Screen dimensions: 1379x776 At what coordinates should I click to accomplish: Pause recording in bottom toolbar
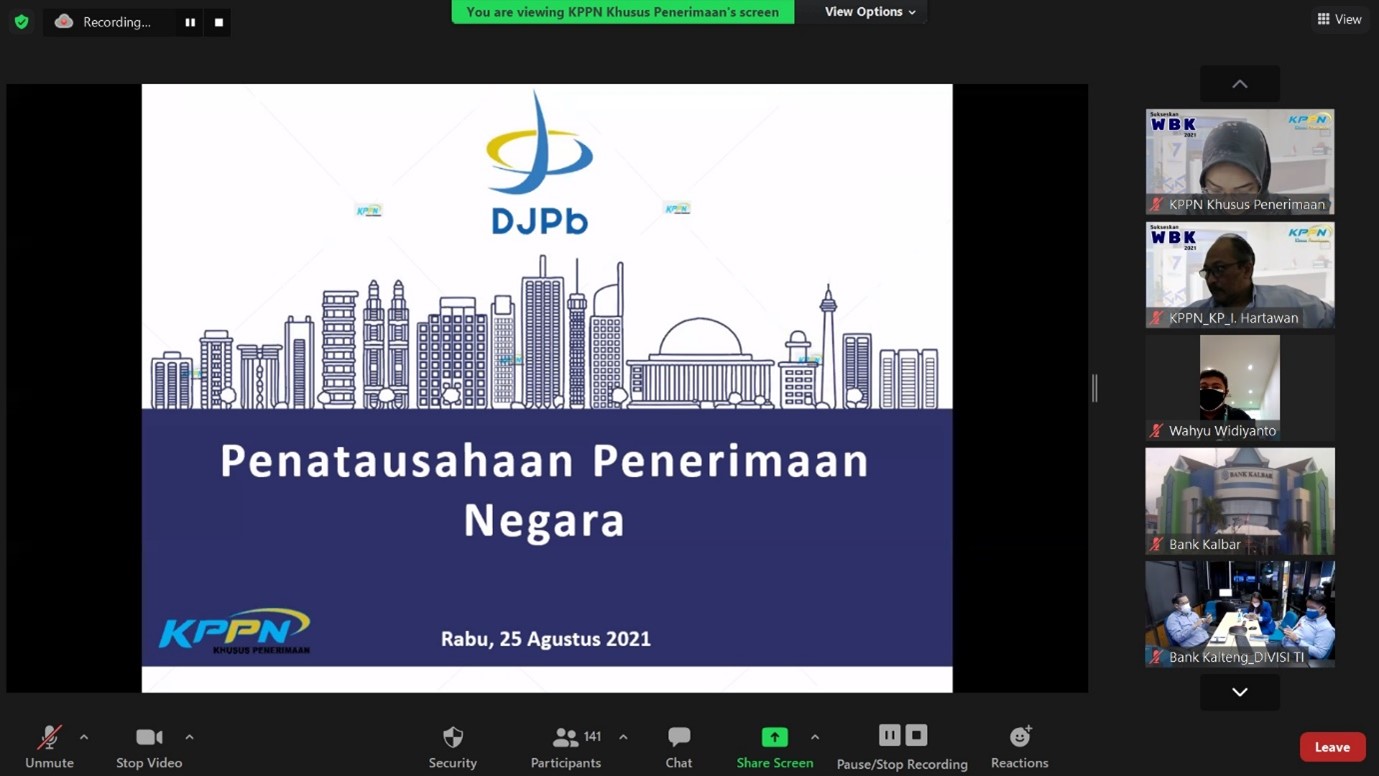[x=889, y=735]
